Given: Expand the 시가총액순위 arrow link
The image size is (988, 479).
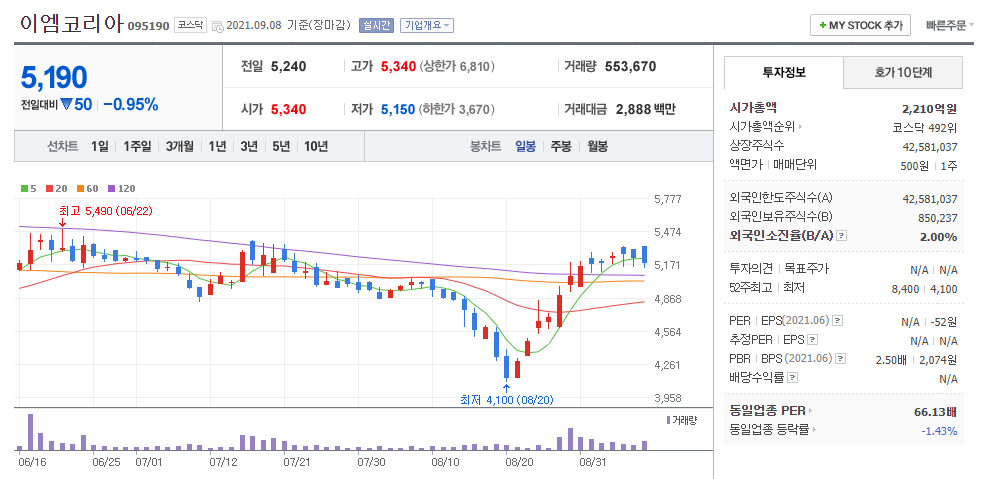Looking at the screenshot, I should click(x=800, y=127).
